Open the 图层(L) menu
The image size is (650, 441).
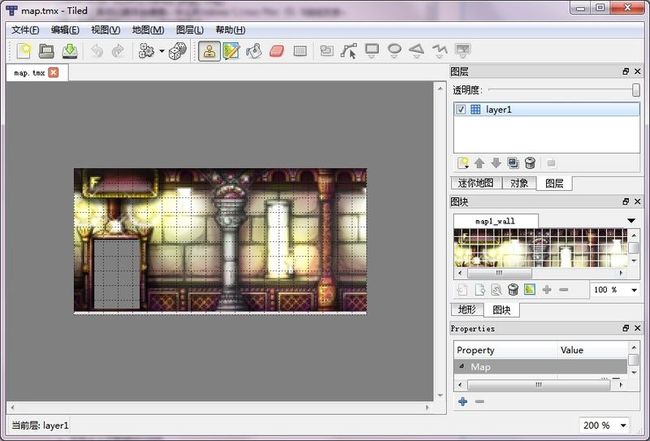(x=189, y=30)
